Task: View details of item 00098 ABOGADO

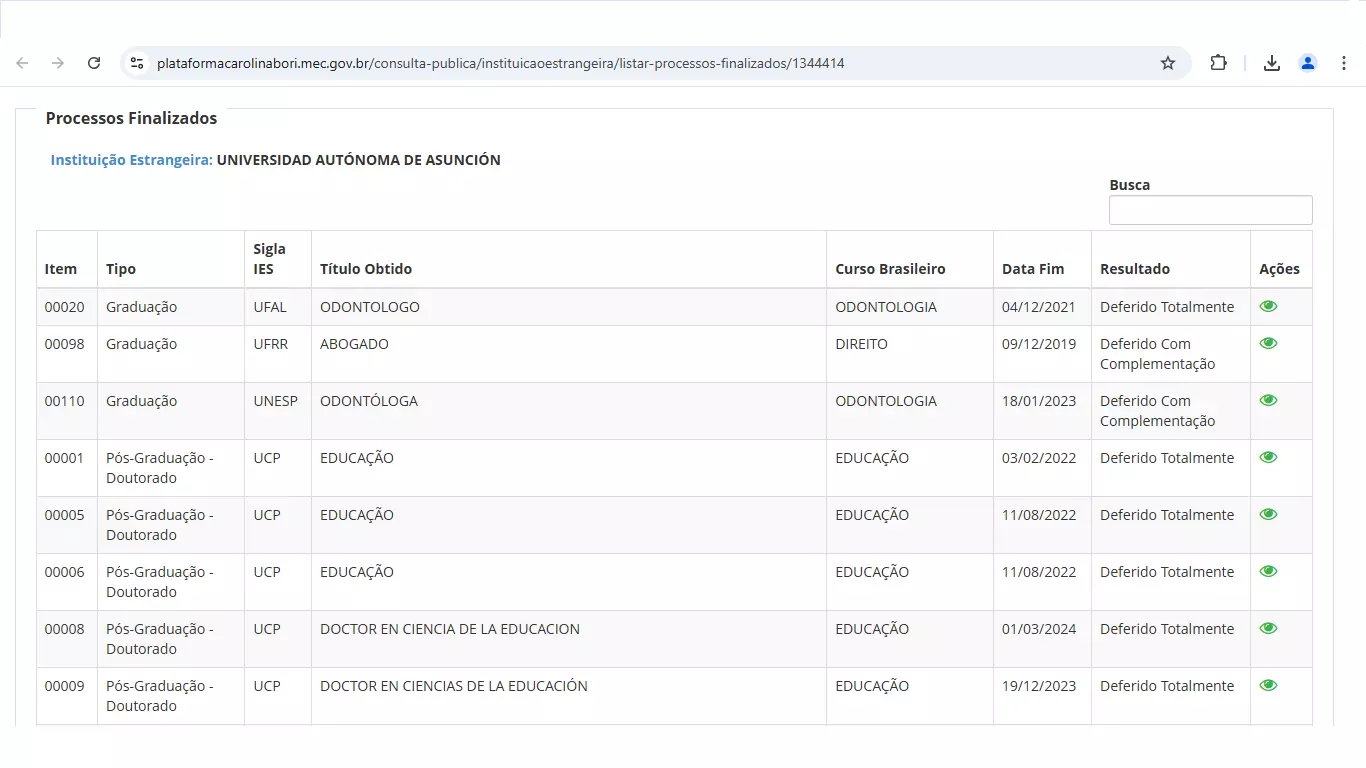Action: (1268, 344)
